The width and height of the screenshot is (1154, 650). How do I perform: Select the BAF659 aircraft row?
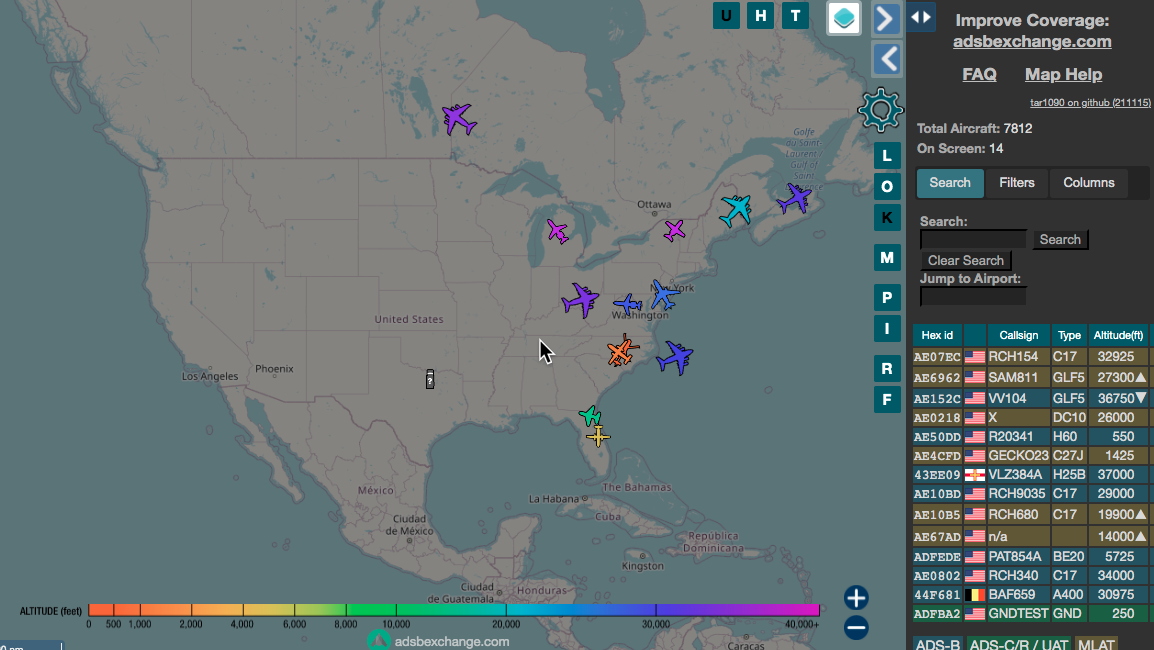click(1030, 595)
